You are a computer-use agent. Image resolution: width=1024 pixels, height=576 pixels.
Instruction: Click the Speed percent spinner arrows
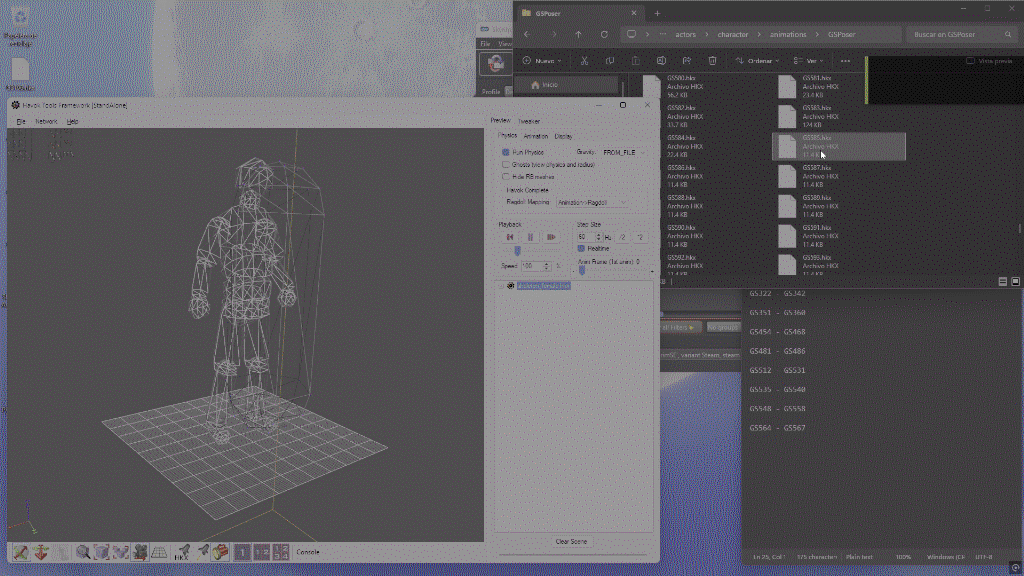click(x=547, y=266)
